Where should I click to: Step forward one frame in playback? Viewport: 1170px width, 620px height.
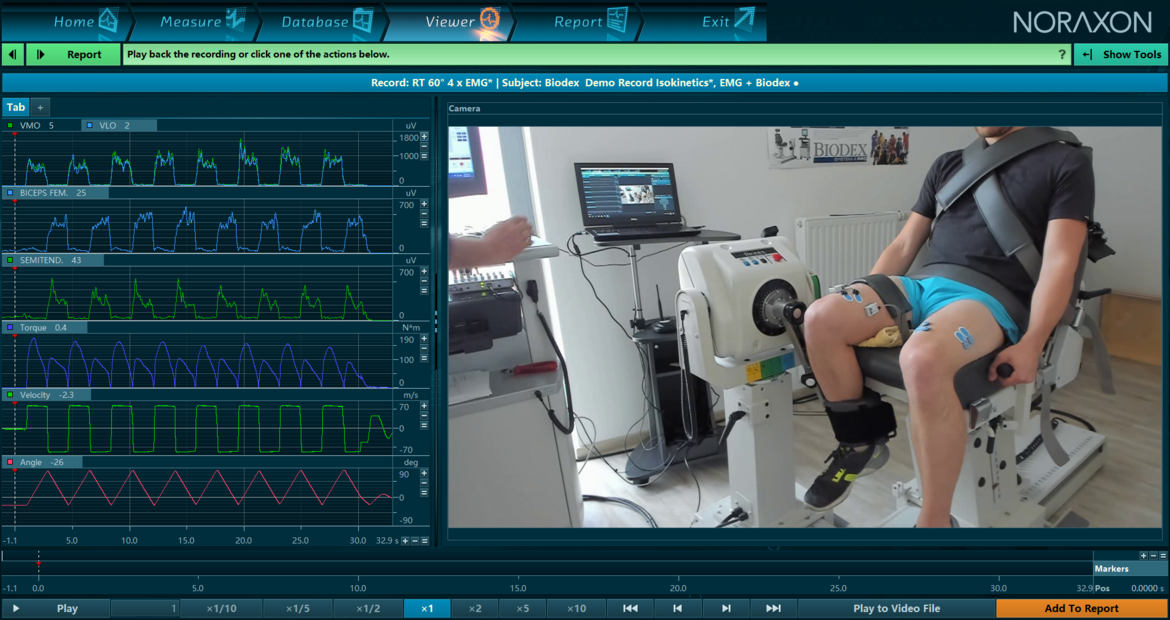click(726, 607)
